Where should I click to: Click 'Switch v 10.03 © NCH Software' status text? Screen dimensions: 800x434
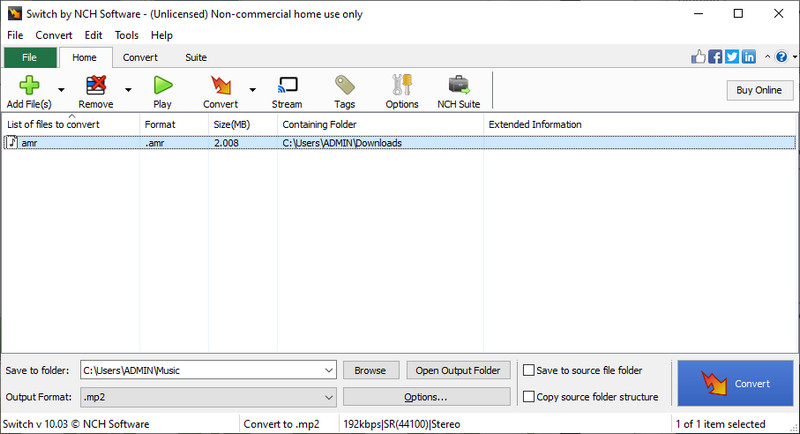(76, 424)
